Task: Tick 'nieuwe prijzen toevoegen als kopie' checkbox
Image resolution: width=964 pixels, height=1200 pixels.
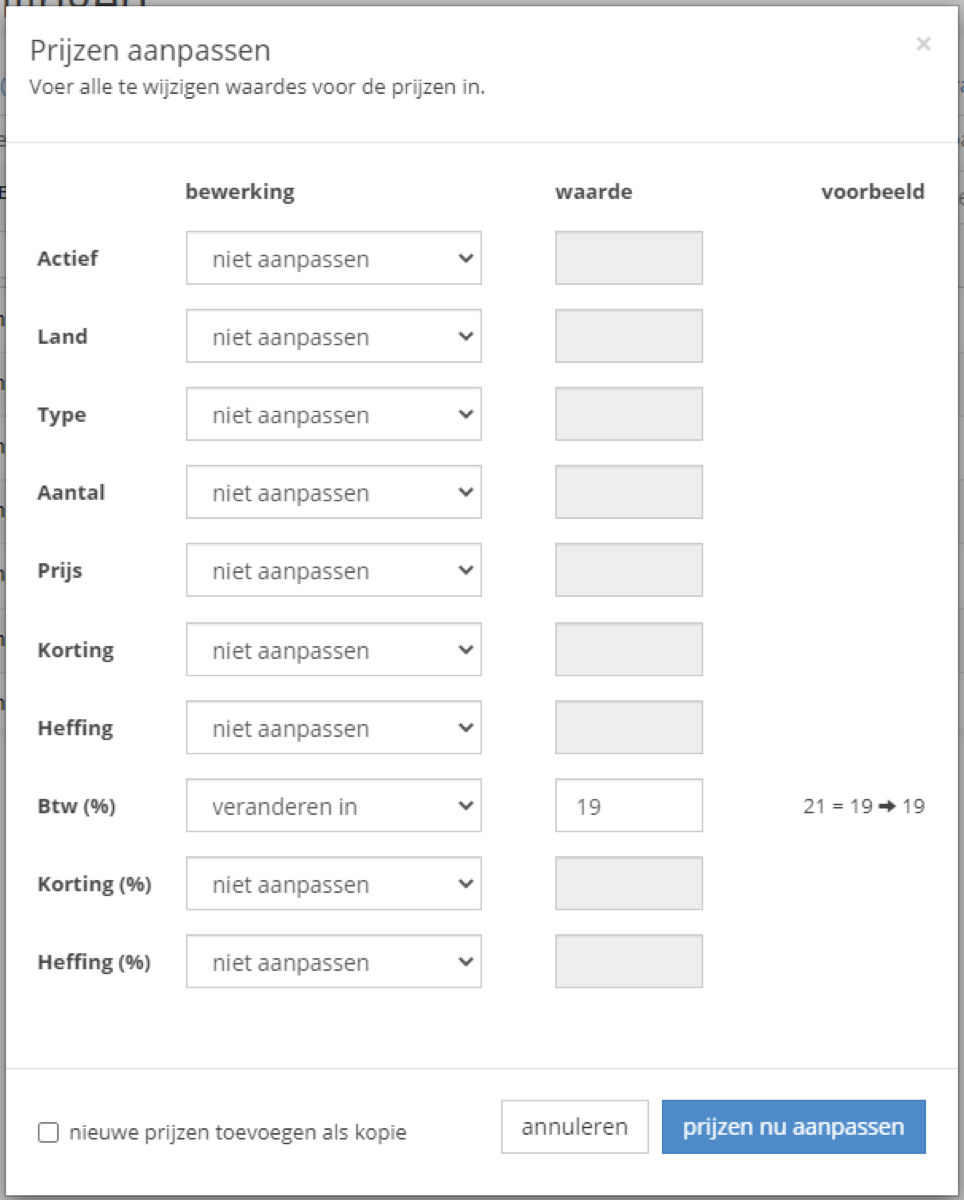Action: click(48, 1133)
